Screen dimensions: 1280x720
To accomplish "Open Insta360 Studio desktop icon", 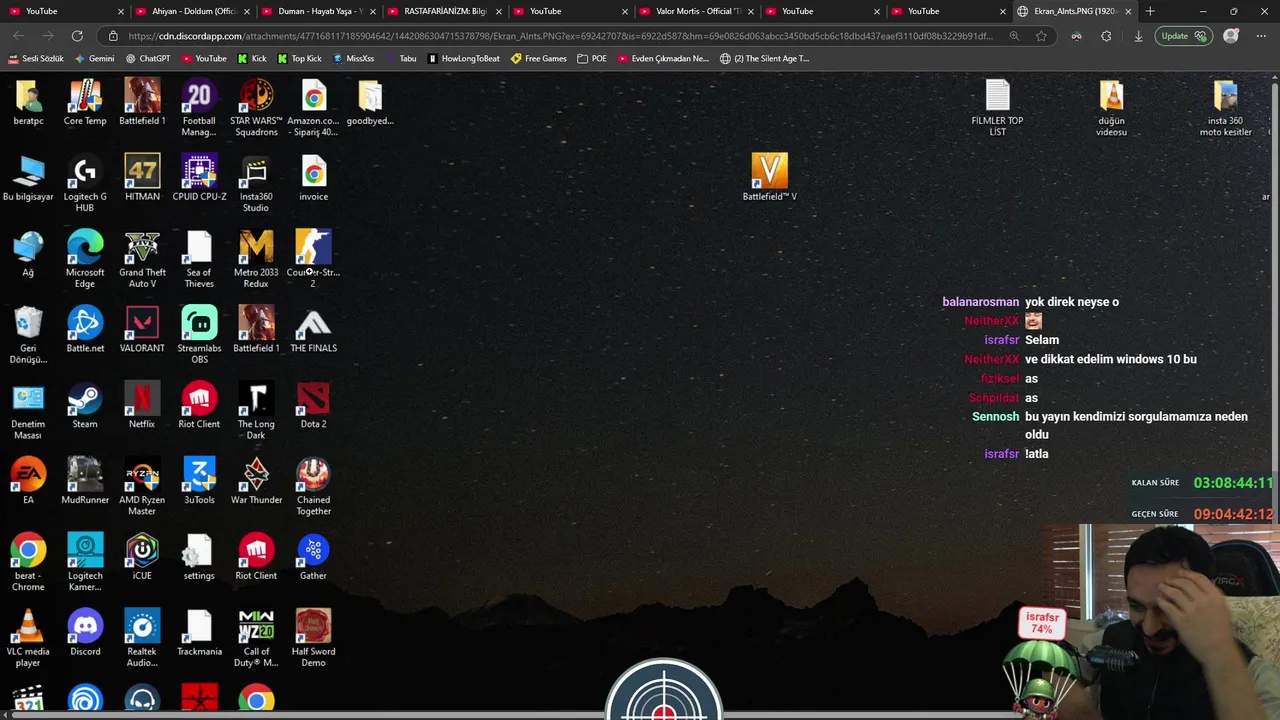I will pyautogui.click(x=256, y=184).
